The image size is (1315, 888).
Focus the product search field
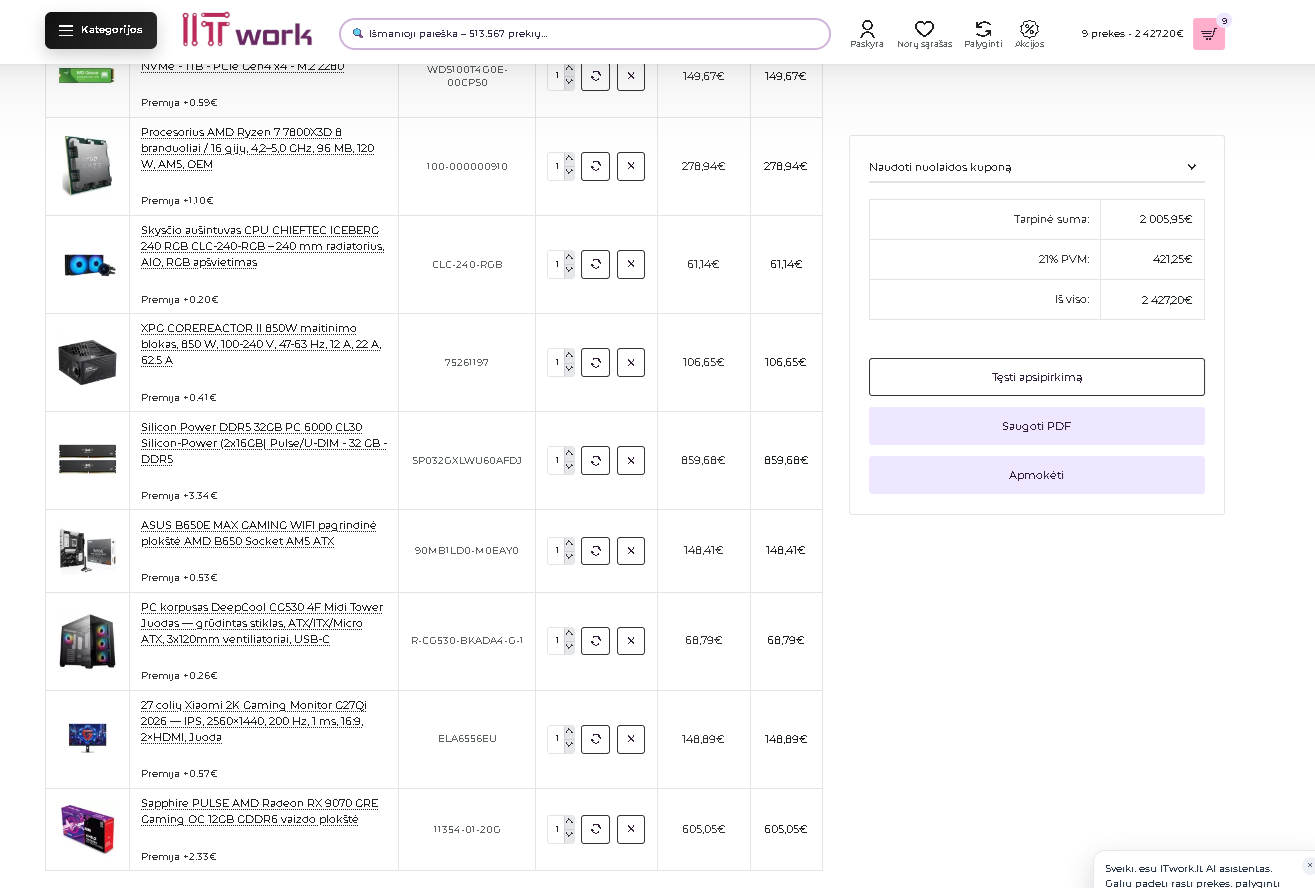point(585,34)
